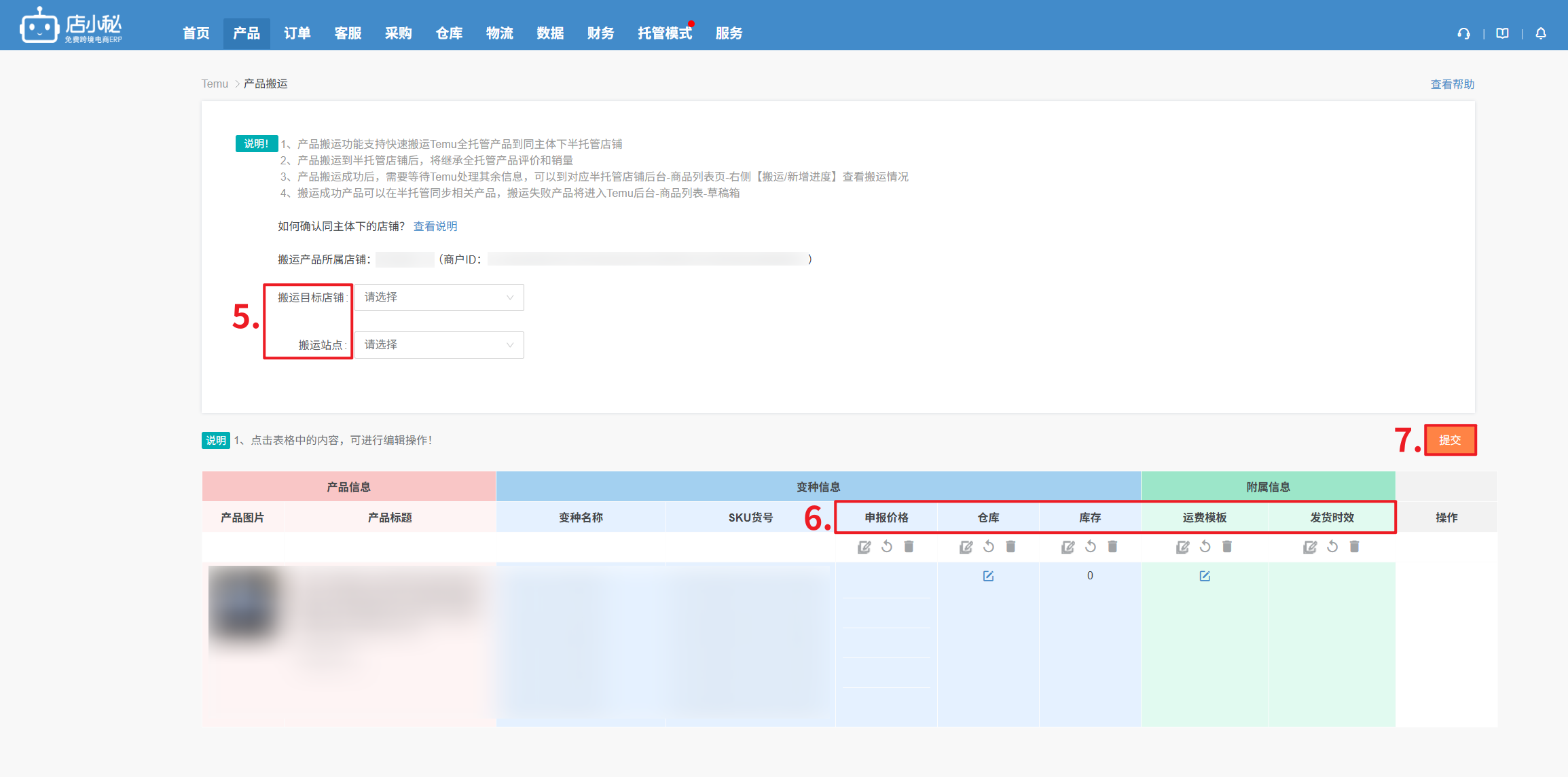
Task: Click the orange 提交 button
Action: pyautogui.click(x=1450, y=440)
